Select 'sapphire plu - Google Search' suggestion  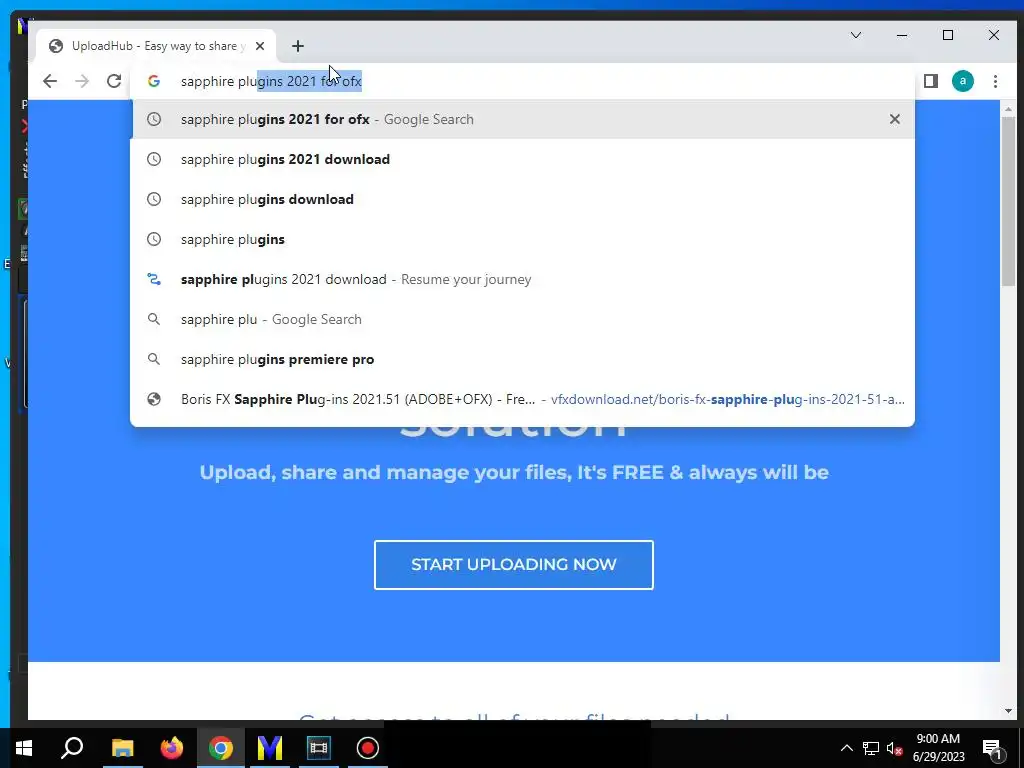(x=522, y=319)
